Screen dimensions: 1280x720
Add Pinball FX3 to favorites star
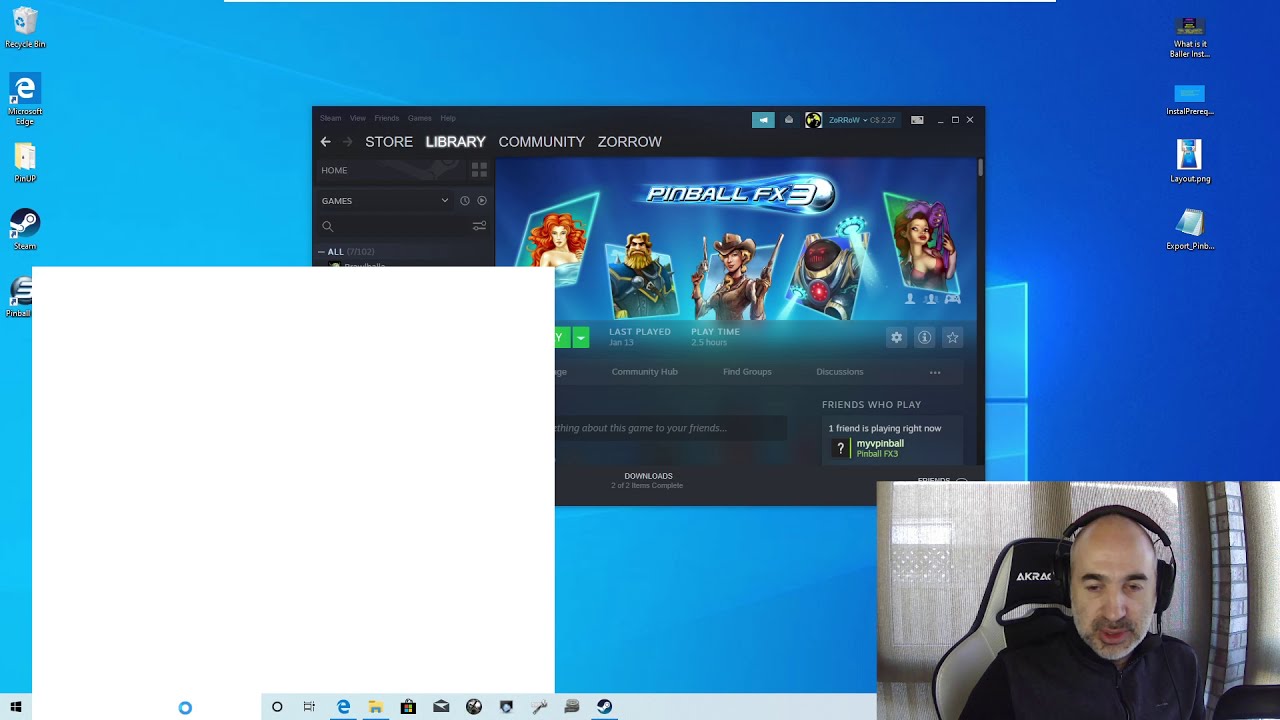pyautogui.click(x=952, y=338)
